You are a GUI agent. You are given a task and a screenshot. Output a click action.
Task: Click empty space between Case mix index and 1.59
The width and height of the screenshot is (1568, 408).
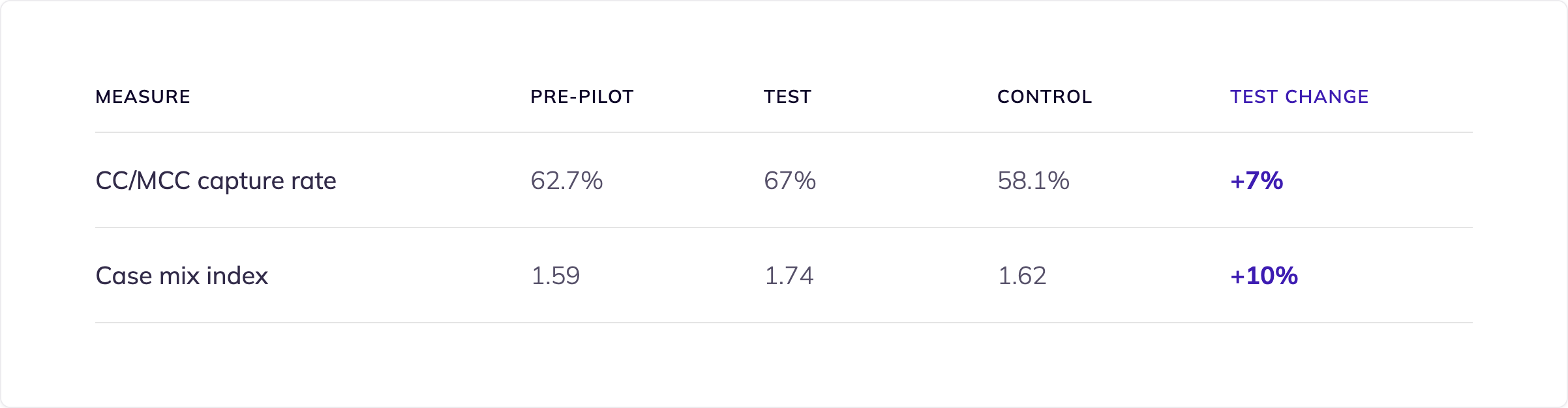click(x=399, y=276)
